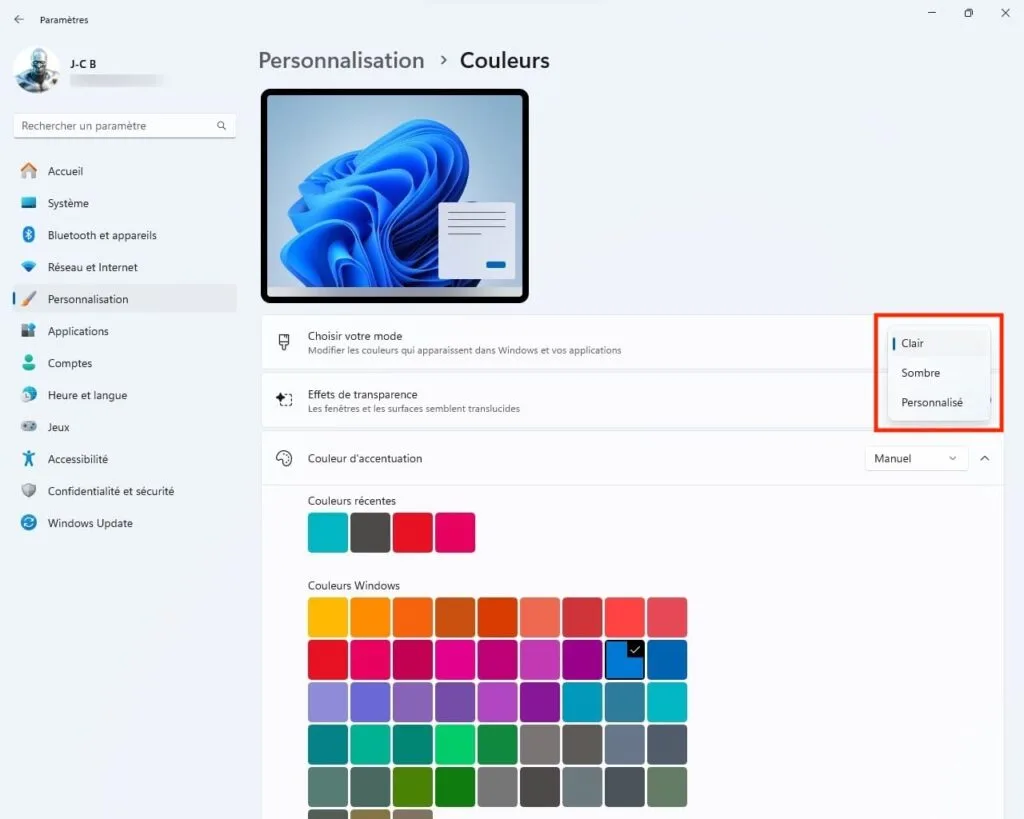Choose the yellow gold Windows color
This screenshot has height=819, width=1024.
tap(328, 617)
